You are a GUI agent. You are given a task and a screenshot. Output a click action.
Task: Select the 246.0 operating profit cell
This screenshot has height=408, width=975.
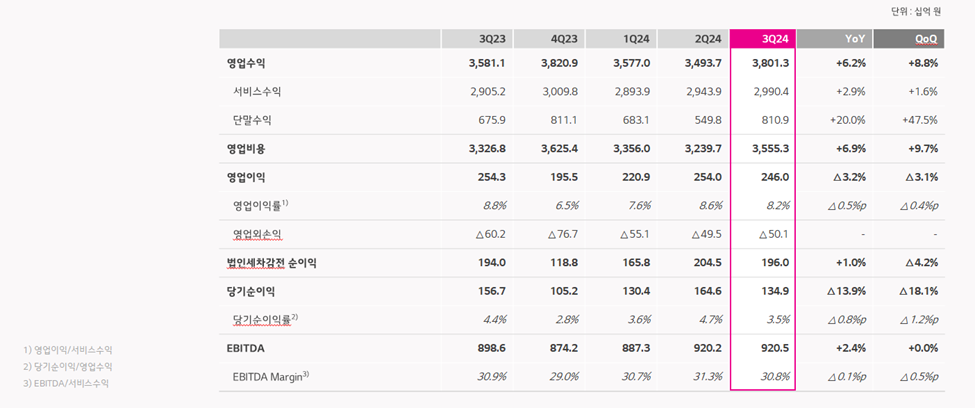777,177
